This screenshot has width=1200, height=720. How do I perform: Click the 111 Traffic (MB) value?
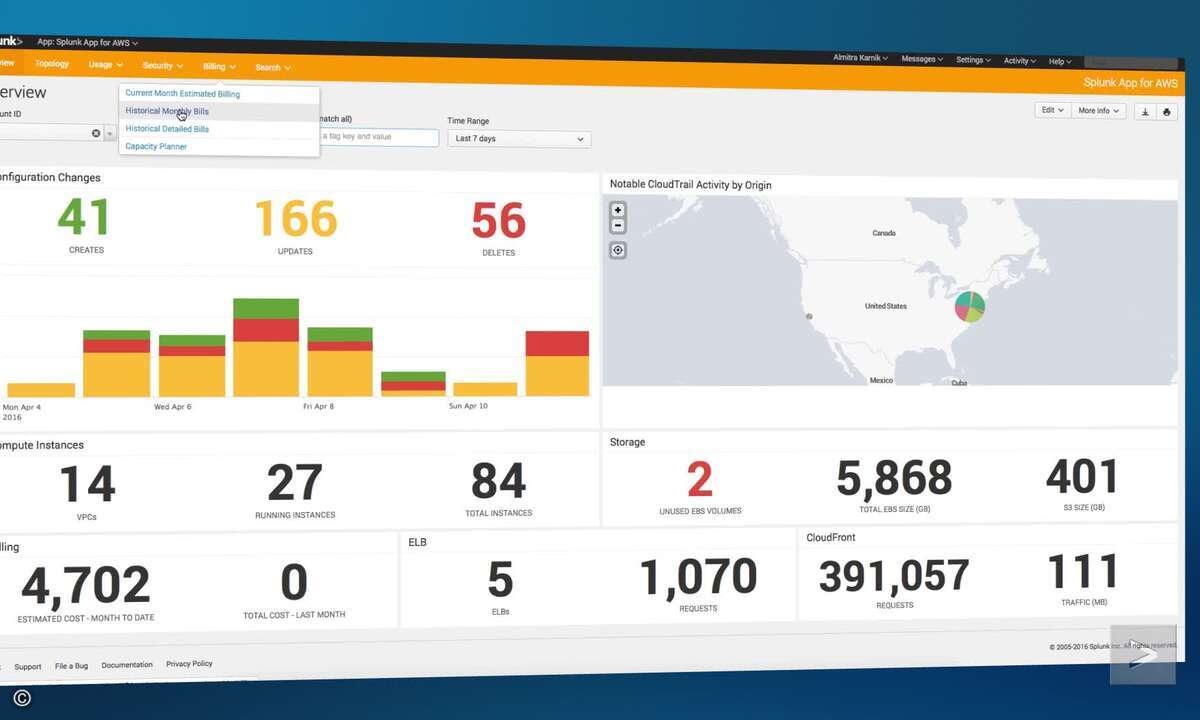pos(1083,573)
